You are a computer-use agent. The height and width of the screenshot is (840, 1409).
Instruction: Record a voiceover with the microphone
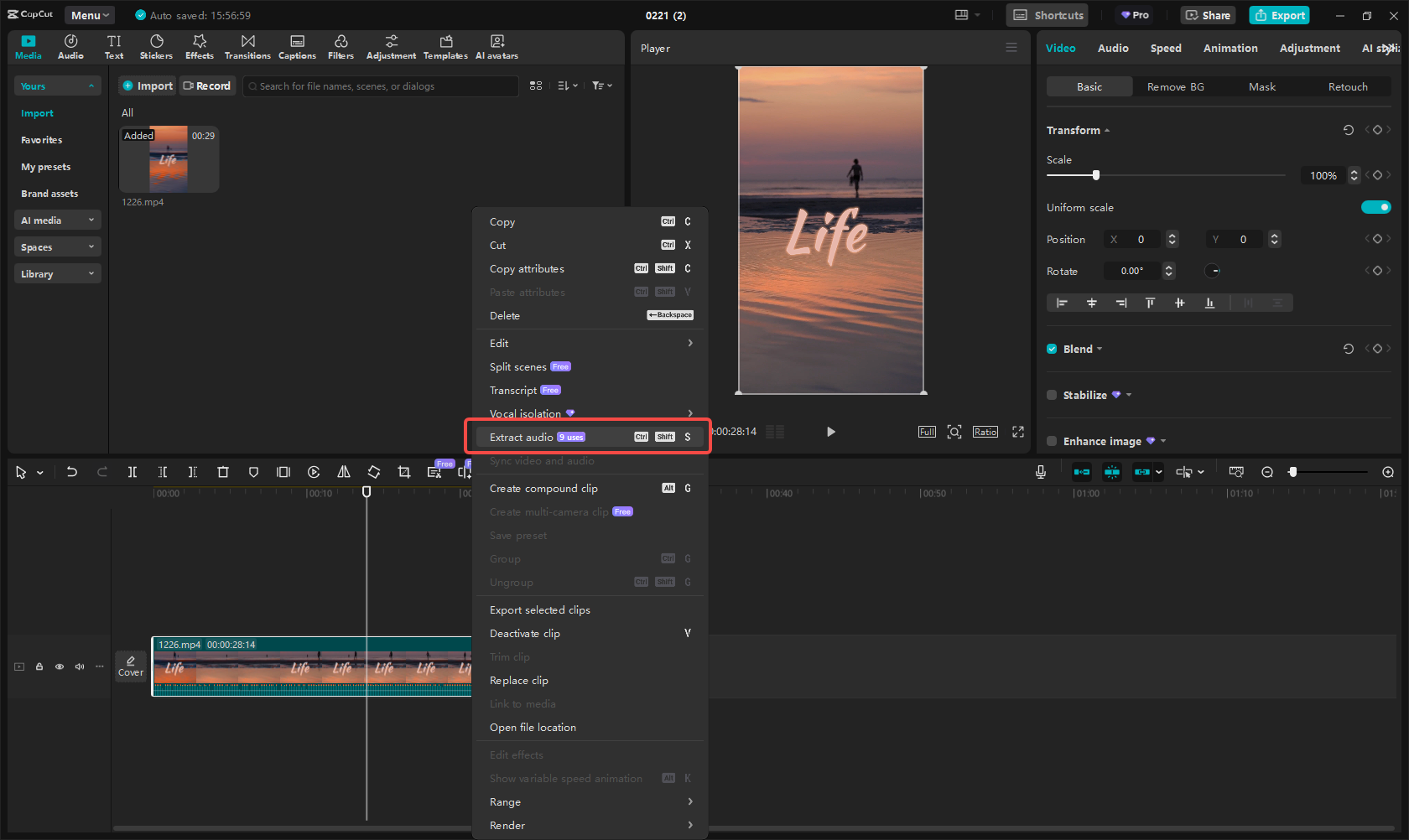point(1040,472)
